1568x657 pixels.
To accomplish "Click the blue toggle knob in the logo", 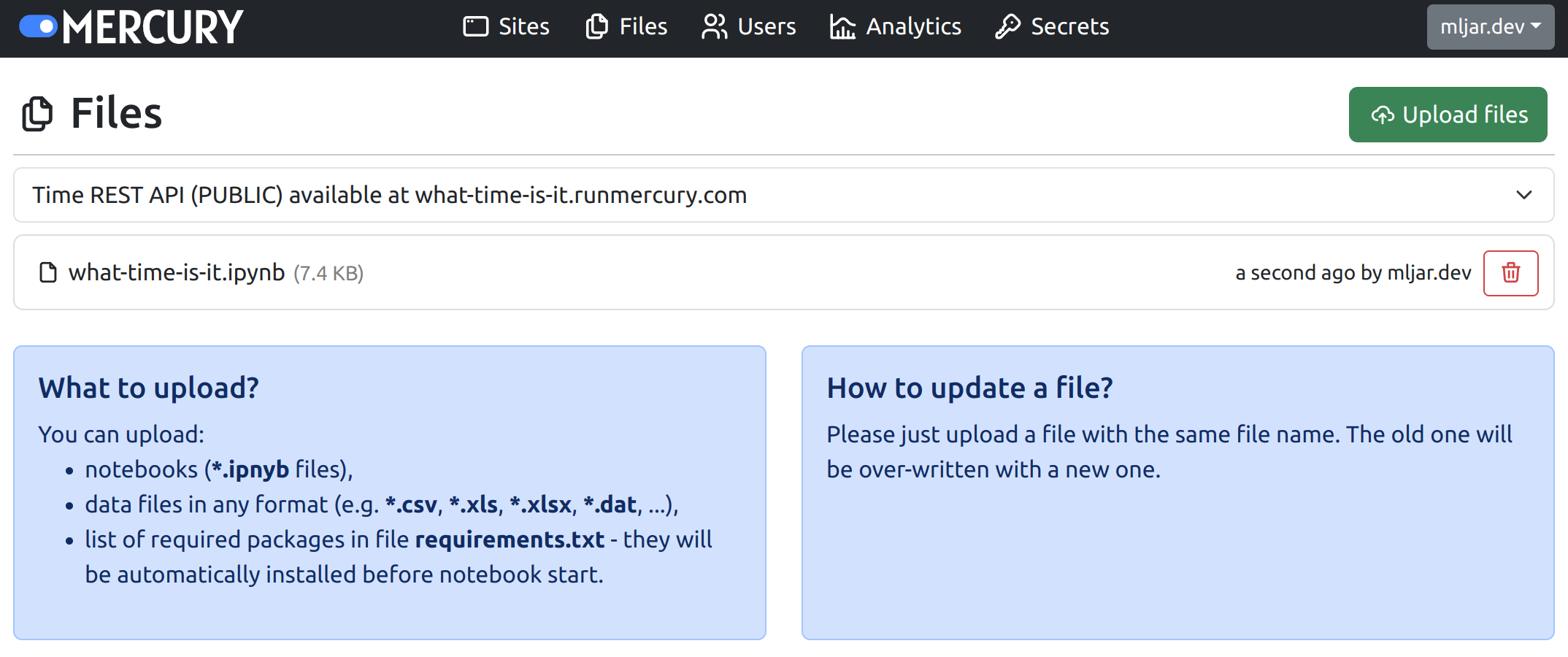I will click(45, 26).
